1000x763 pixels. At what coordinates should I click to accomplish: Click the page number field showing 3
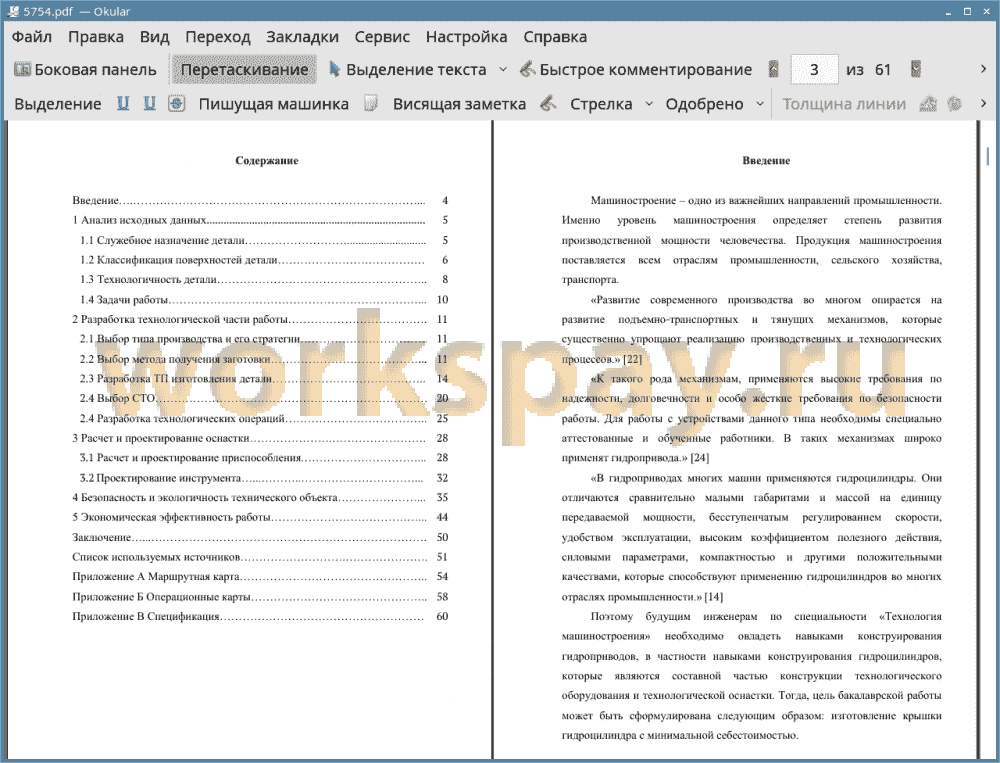point(814,70)
